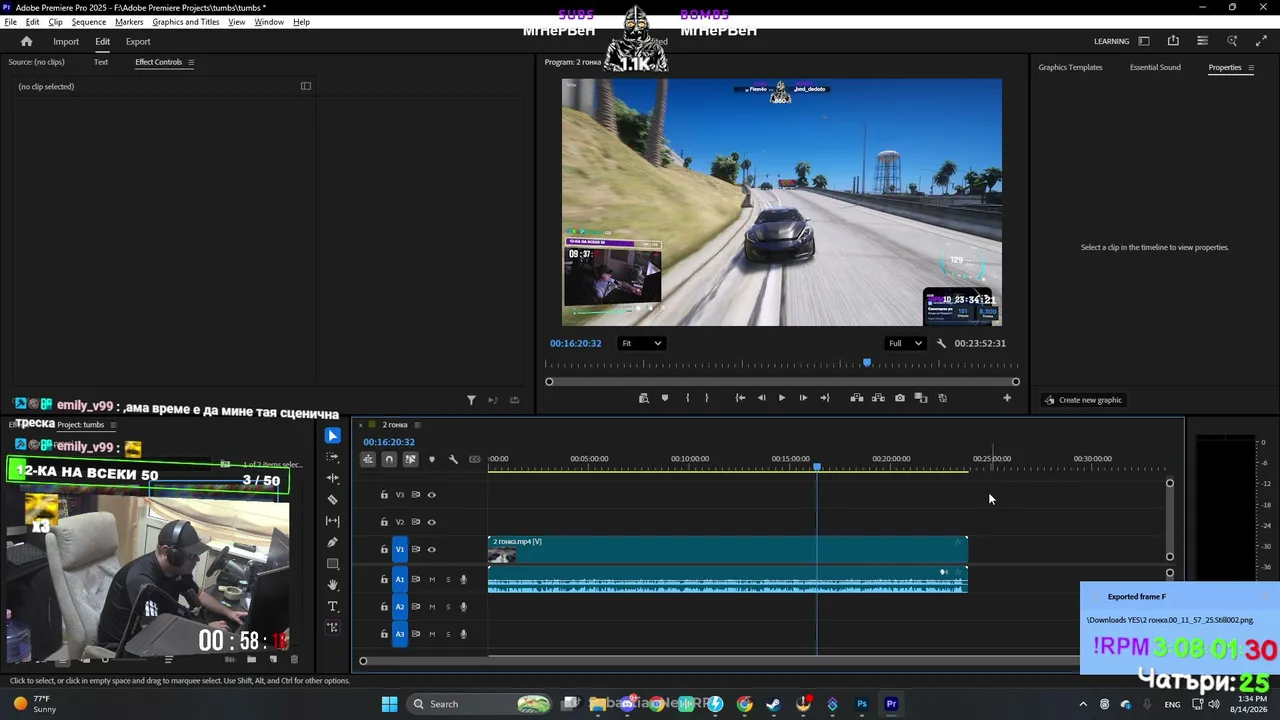Viewport: 1280px width, 720px height.
Task: Add a marker in the timeline
Action: [432, 459]
